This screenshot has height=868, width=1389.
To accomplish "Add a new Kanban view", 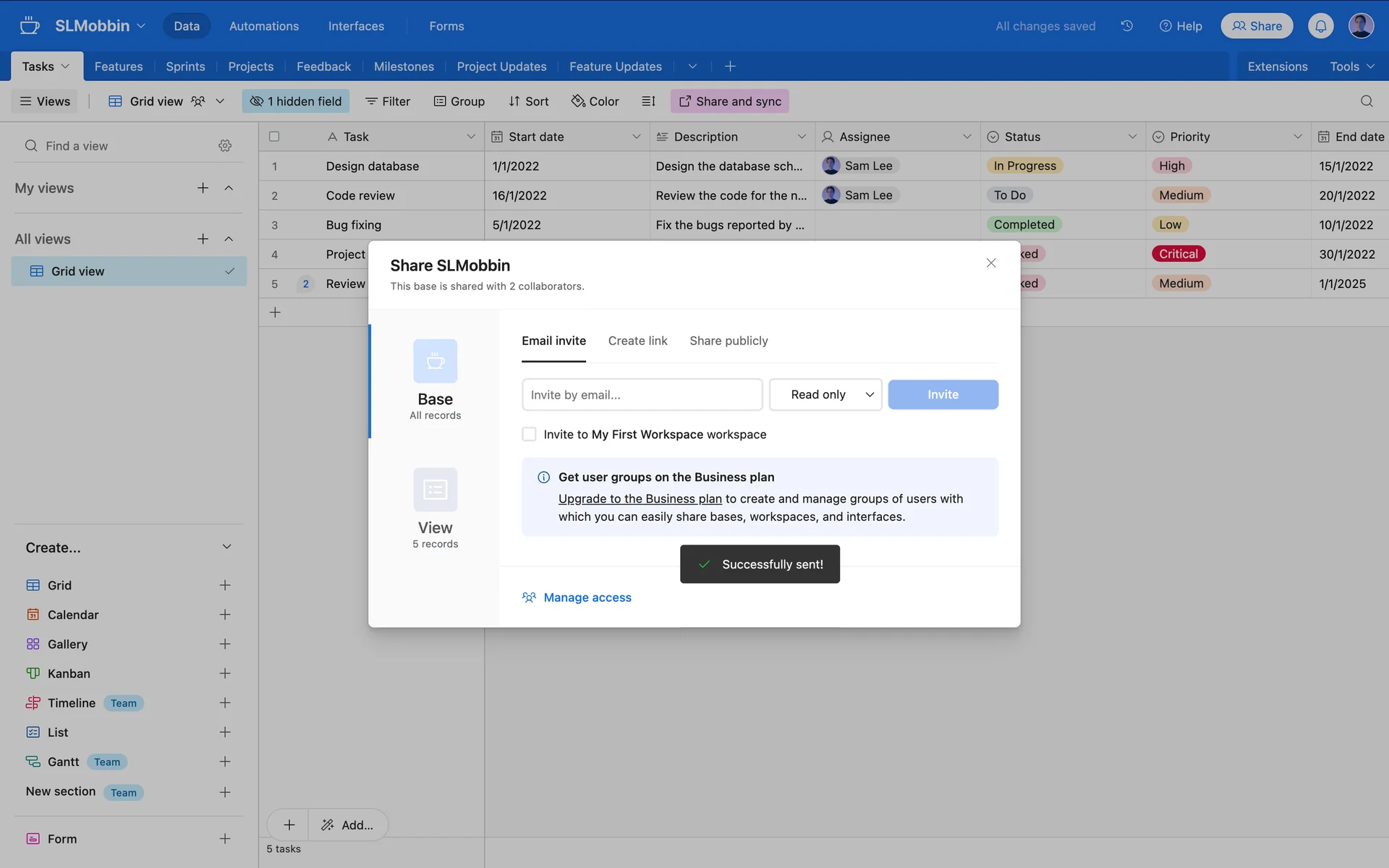I will 225,673.
